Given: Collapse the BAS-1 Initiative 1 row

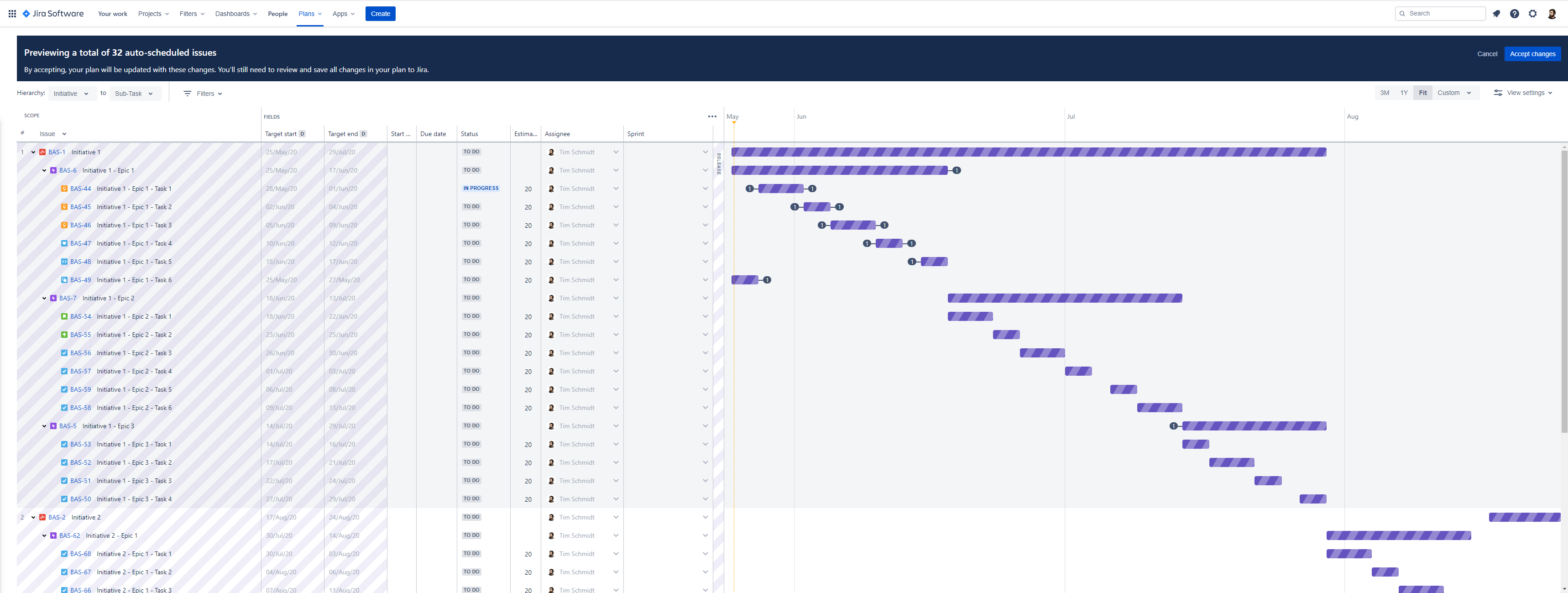Looking at the screenshot, I should 33,152.
